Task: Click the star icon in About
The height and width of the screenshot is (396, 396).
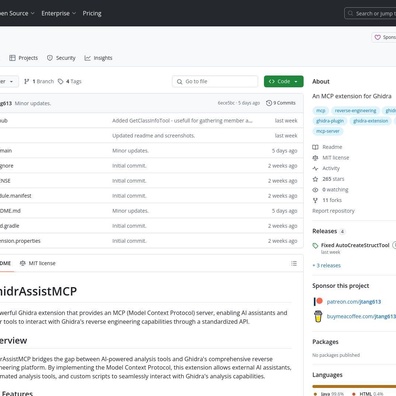Action: point(315,179)
